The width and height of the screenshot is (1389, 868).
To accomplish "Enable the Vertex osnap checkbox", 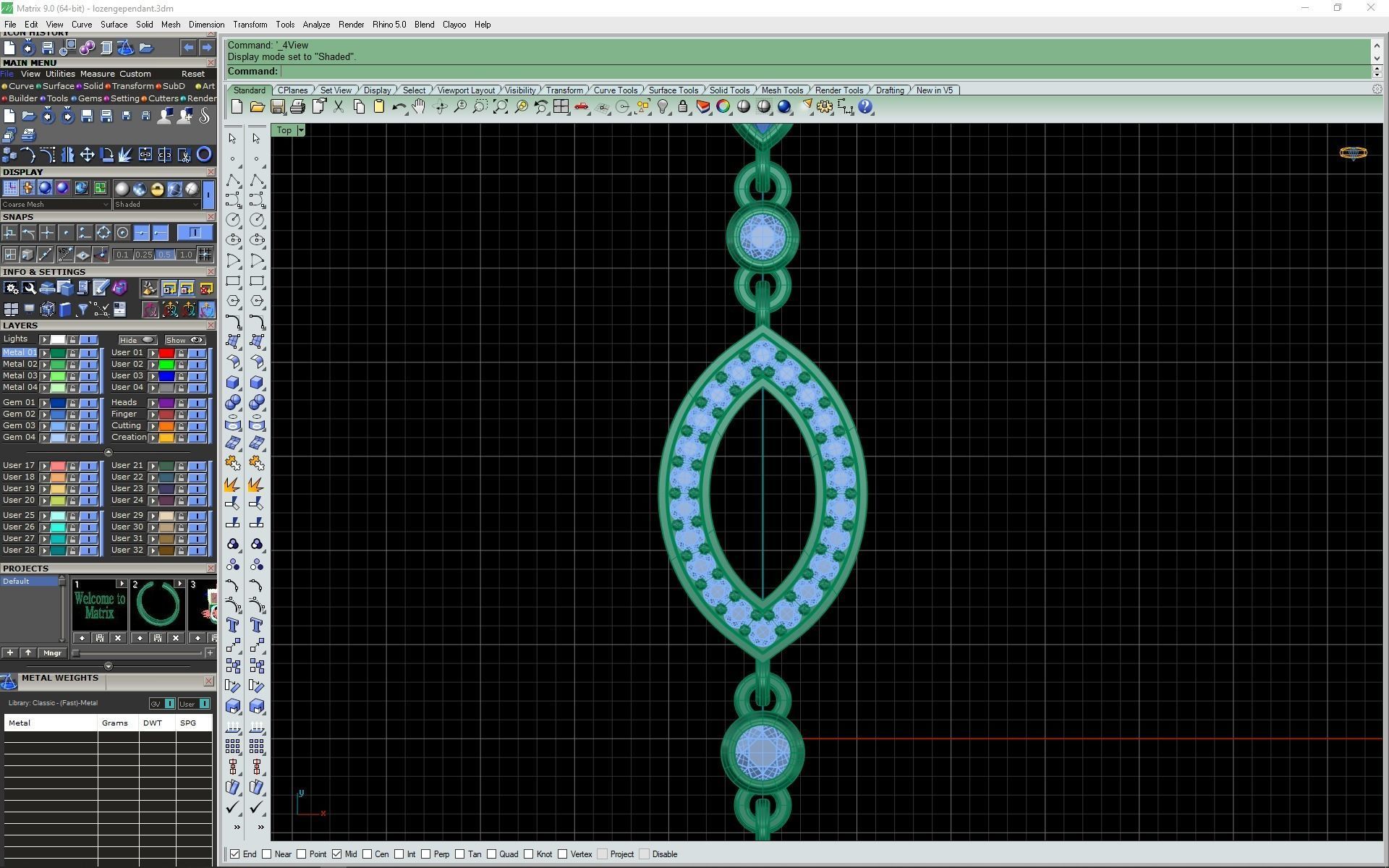I will tap(563, 854).
